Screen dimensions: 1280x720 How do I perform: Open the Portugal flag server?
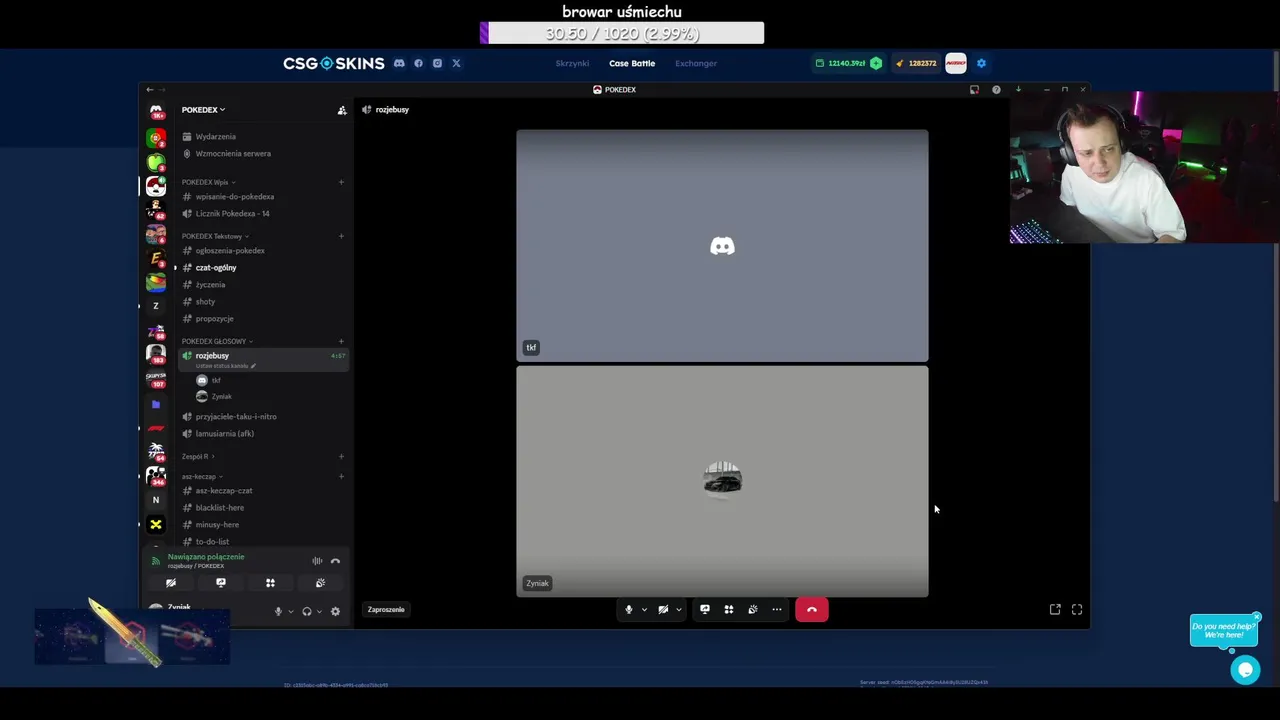[x=156, y=137]
